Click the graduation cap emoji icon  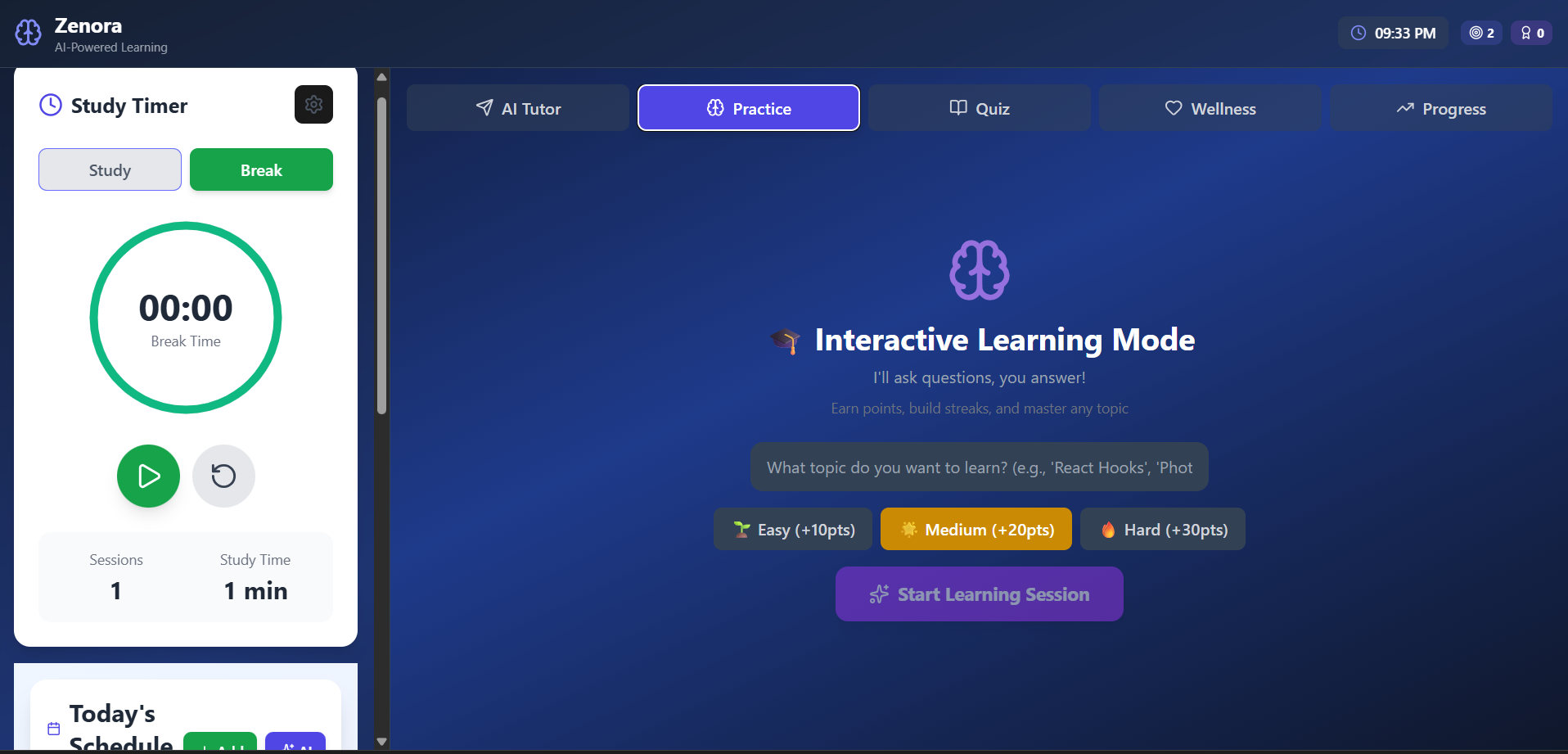(x=785, y=340)
